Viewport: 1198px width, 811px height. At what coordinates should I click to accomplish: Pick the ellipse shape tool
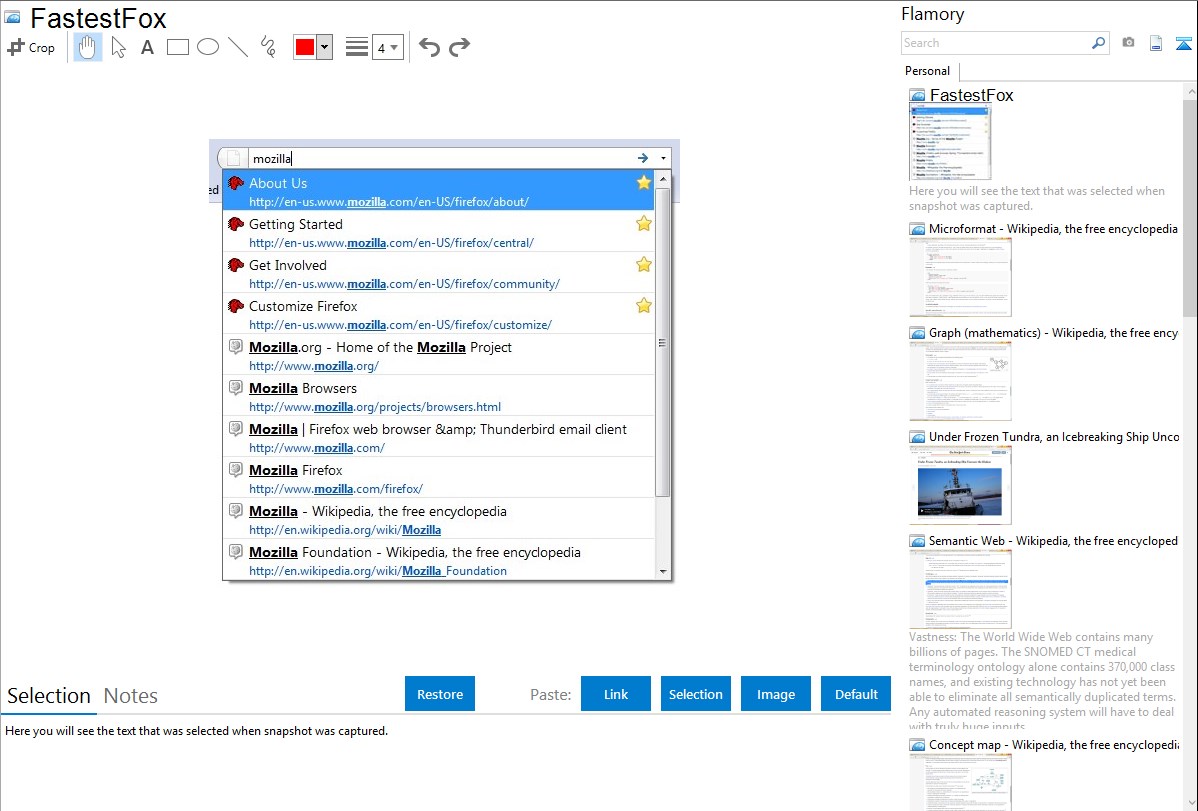coord(208,47)
